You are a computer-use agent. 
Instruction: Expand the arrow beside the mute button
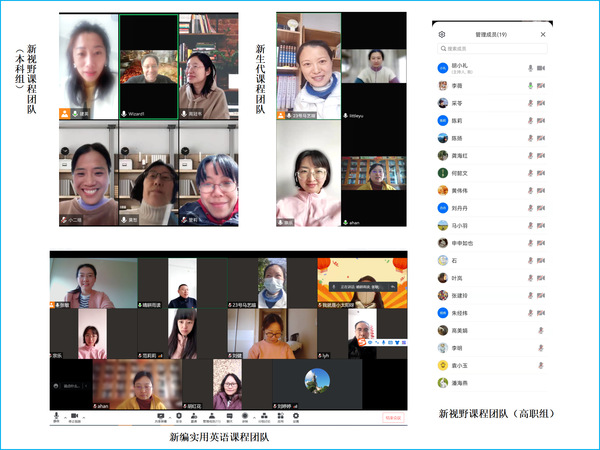[x=65, y=415]
